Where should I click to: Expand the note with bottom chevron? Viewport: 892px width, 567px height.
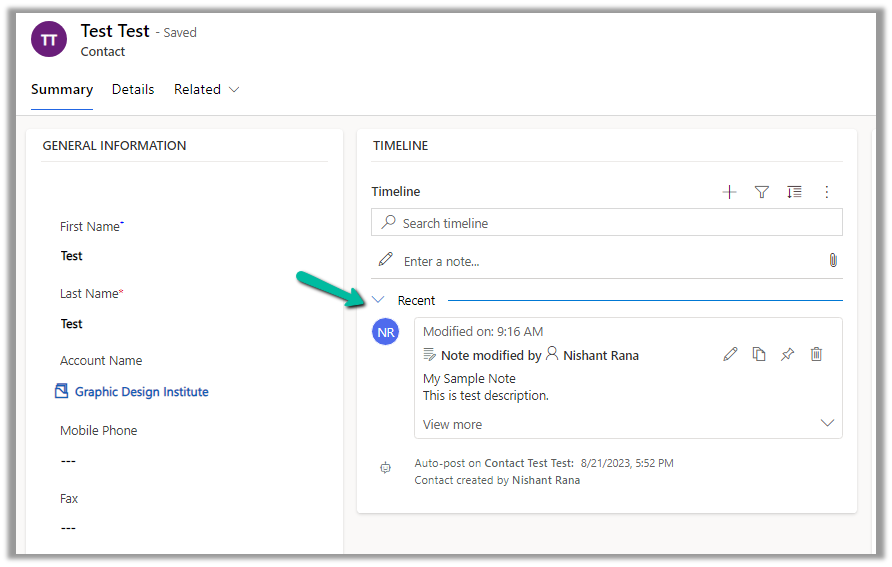827,423
